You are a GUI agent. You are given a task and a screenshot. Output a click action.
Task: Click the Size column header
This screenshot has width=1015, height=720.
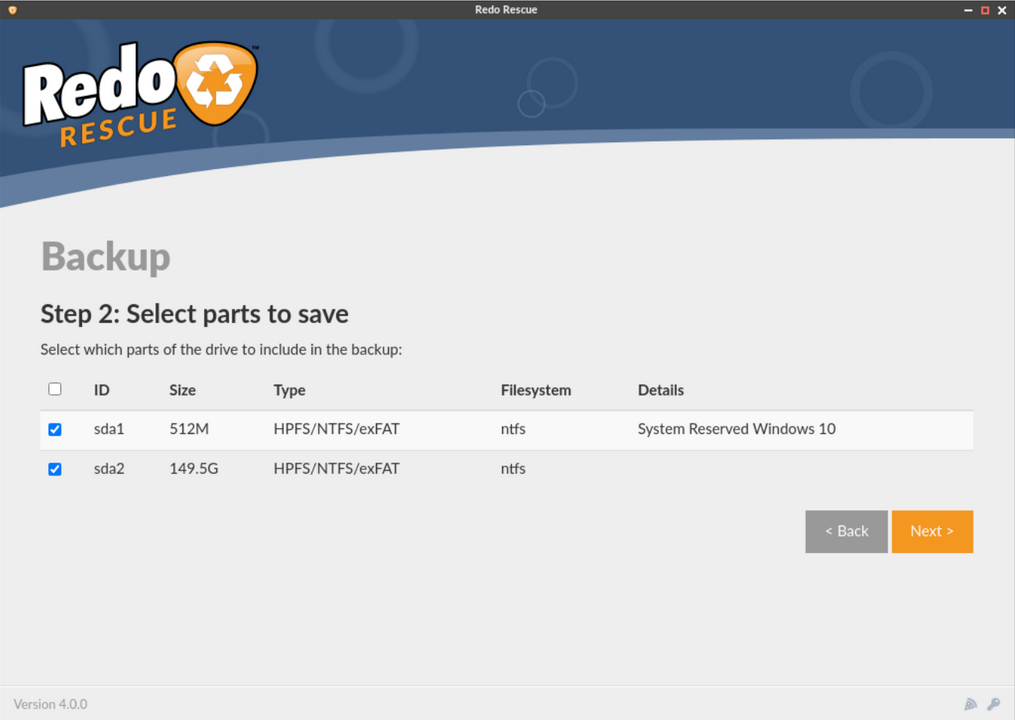183,390
